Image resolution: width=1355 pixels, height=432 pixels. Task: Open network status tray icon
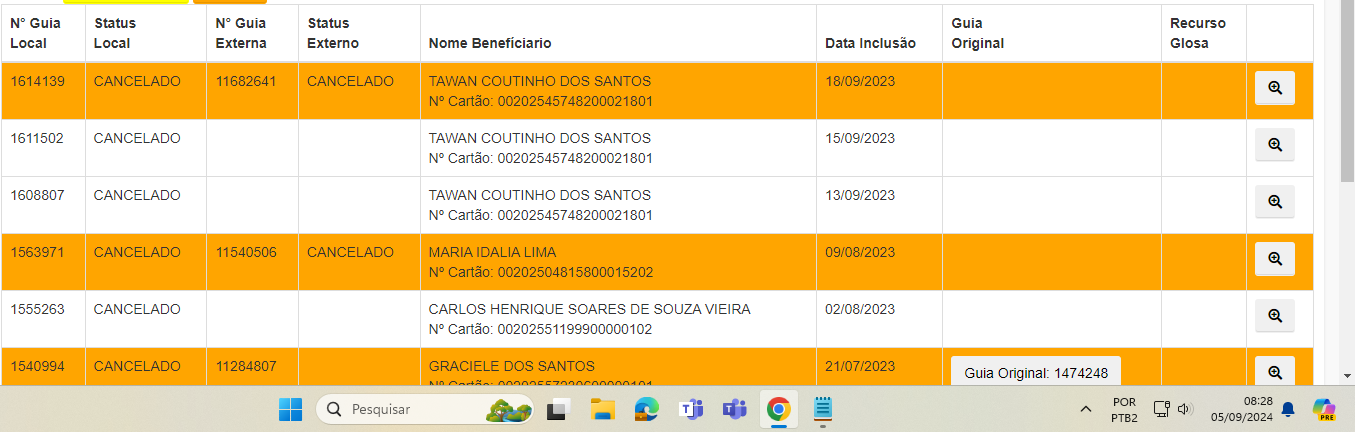pos(1161,409)
